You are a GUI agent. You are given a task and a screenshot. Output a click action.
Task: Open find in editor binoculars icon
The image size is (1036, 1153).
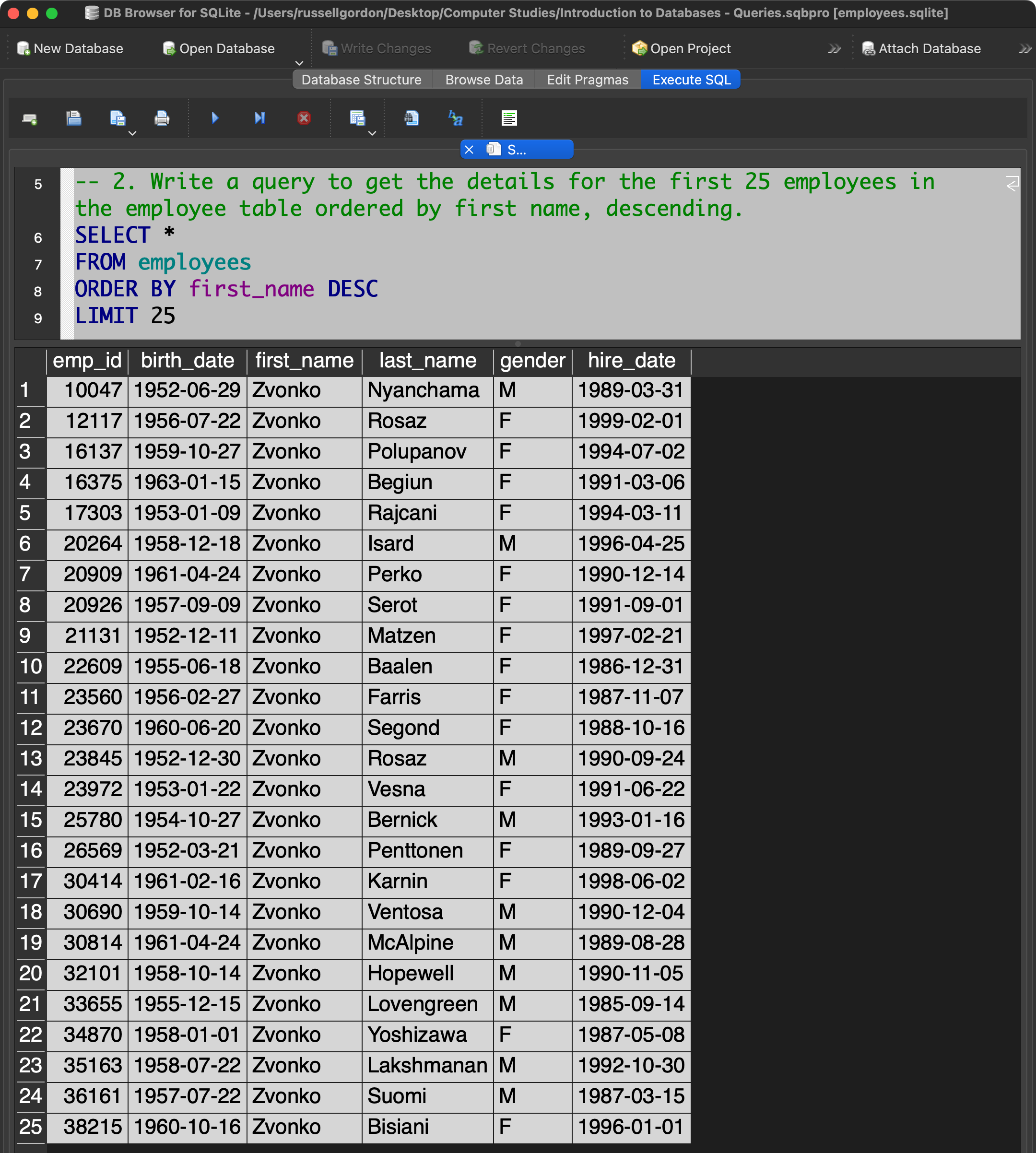coord(411,118)
